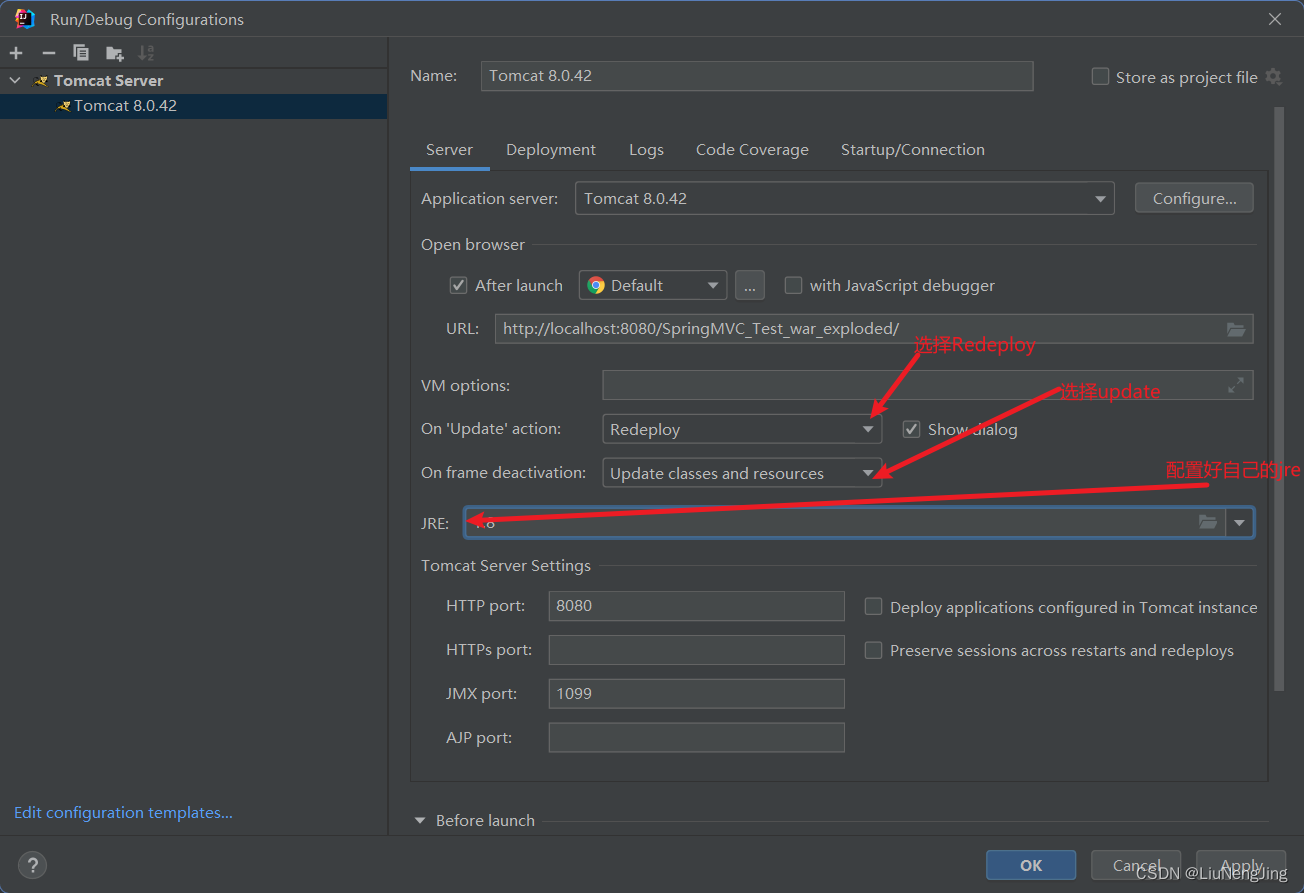
Task: Click the Configure... button
Action: click(1194, 198)
